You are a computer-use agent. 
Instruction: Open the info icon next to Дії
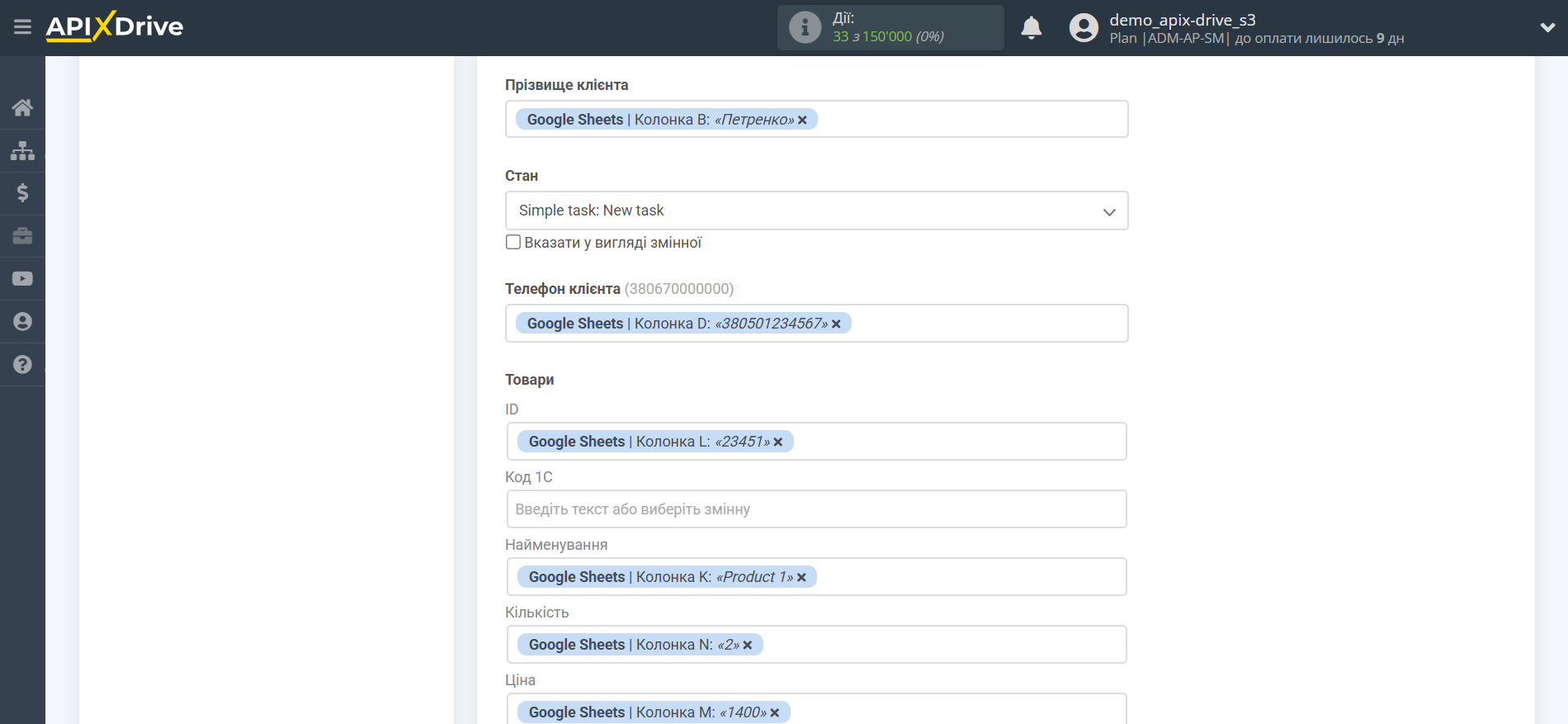coord(805,27)
